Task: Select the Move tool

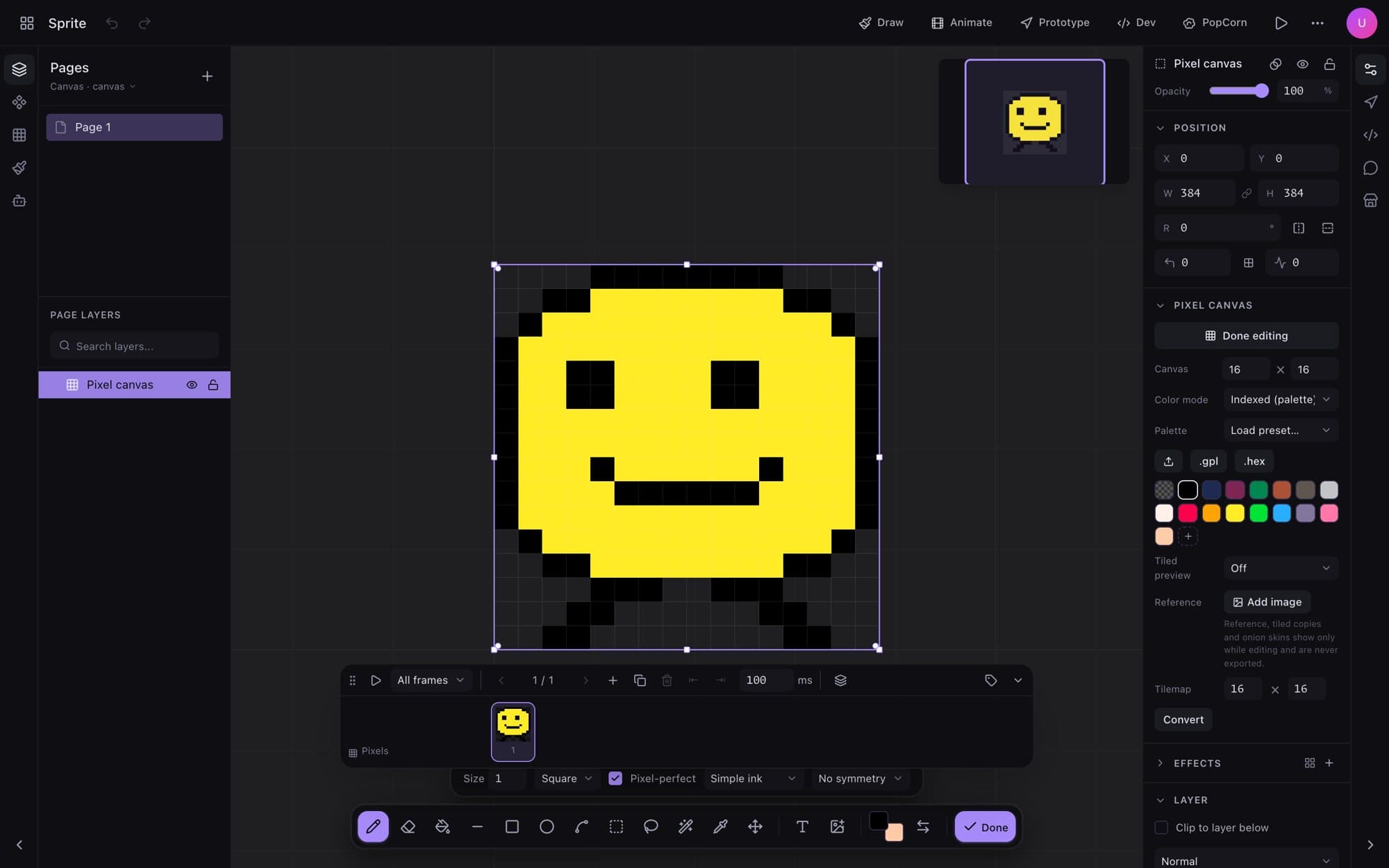Action: (x=755, y=826)
